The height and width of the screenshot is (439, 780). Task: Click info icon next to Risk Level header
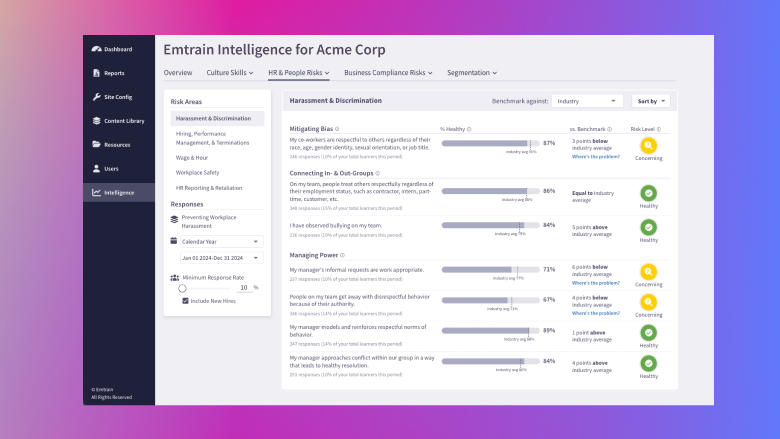659,129
